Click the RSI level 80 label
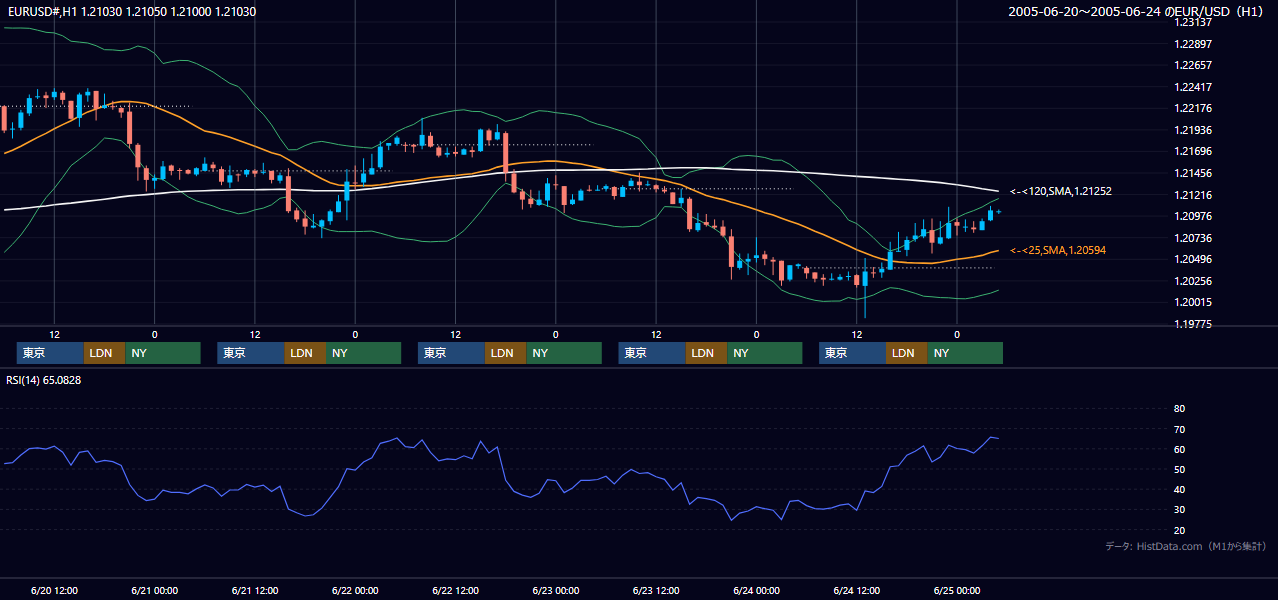The width and height of the screenshot is (1278, 600). (x=1179, y=409)
